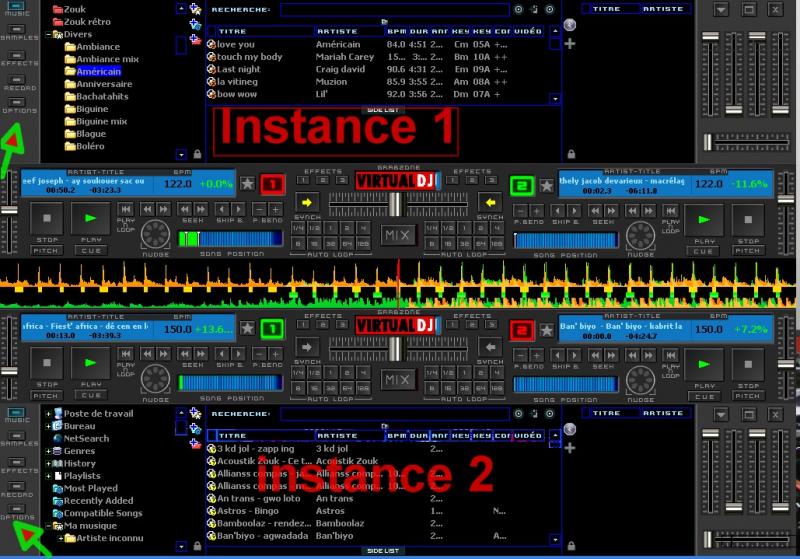The width and height of the screenshot is (800, 559).
Task: Click yellow Synch arrow on Instance 1 right deck
Action: [x=490, y=202]
